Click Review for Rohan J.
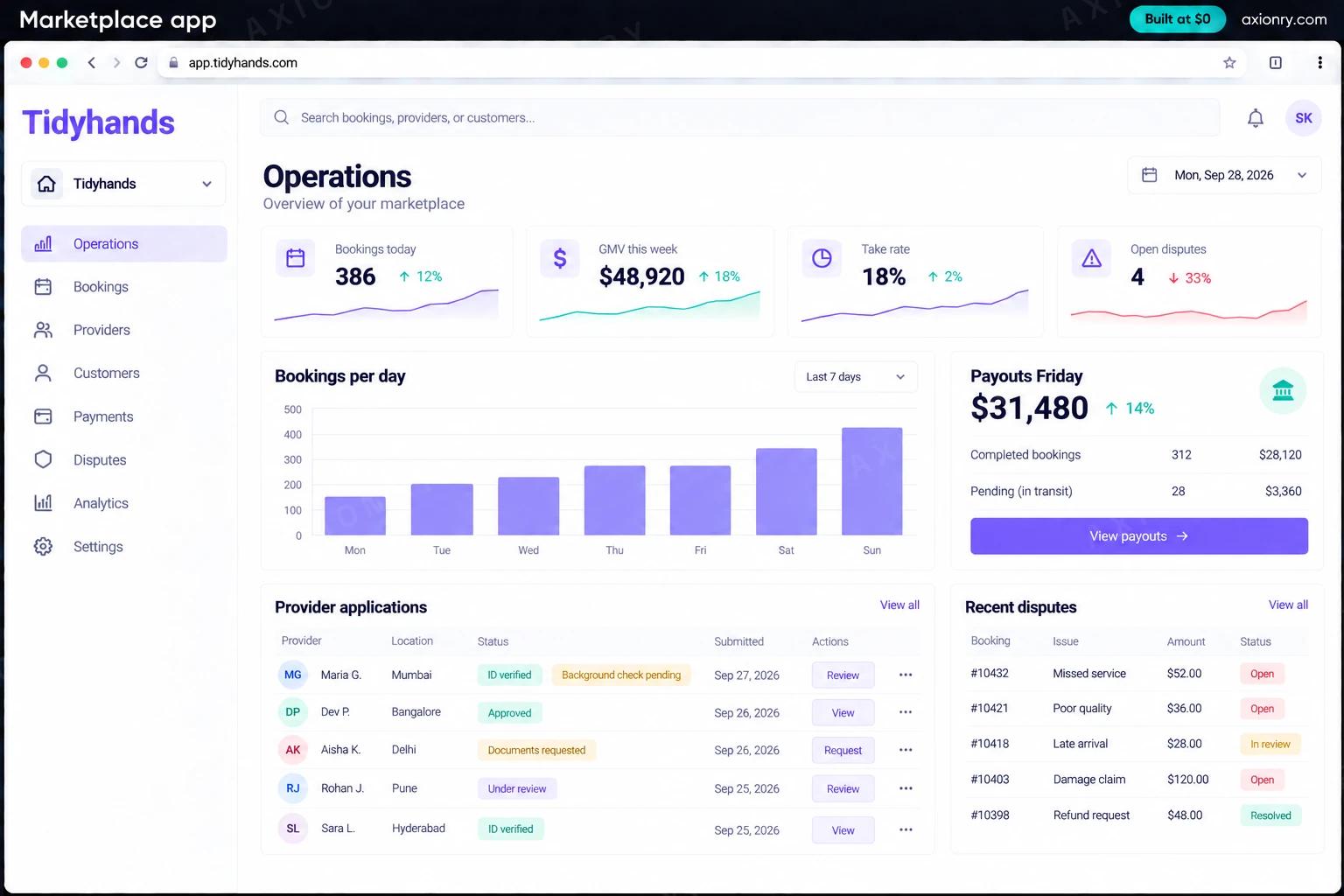The height and width of the screenshot is (896, 1344). pyautogui.click(x=843, y=789)
